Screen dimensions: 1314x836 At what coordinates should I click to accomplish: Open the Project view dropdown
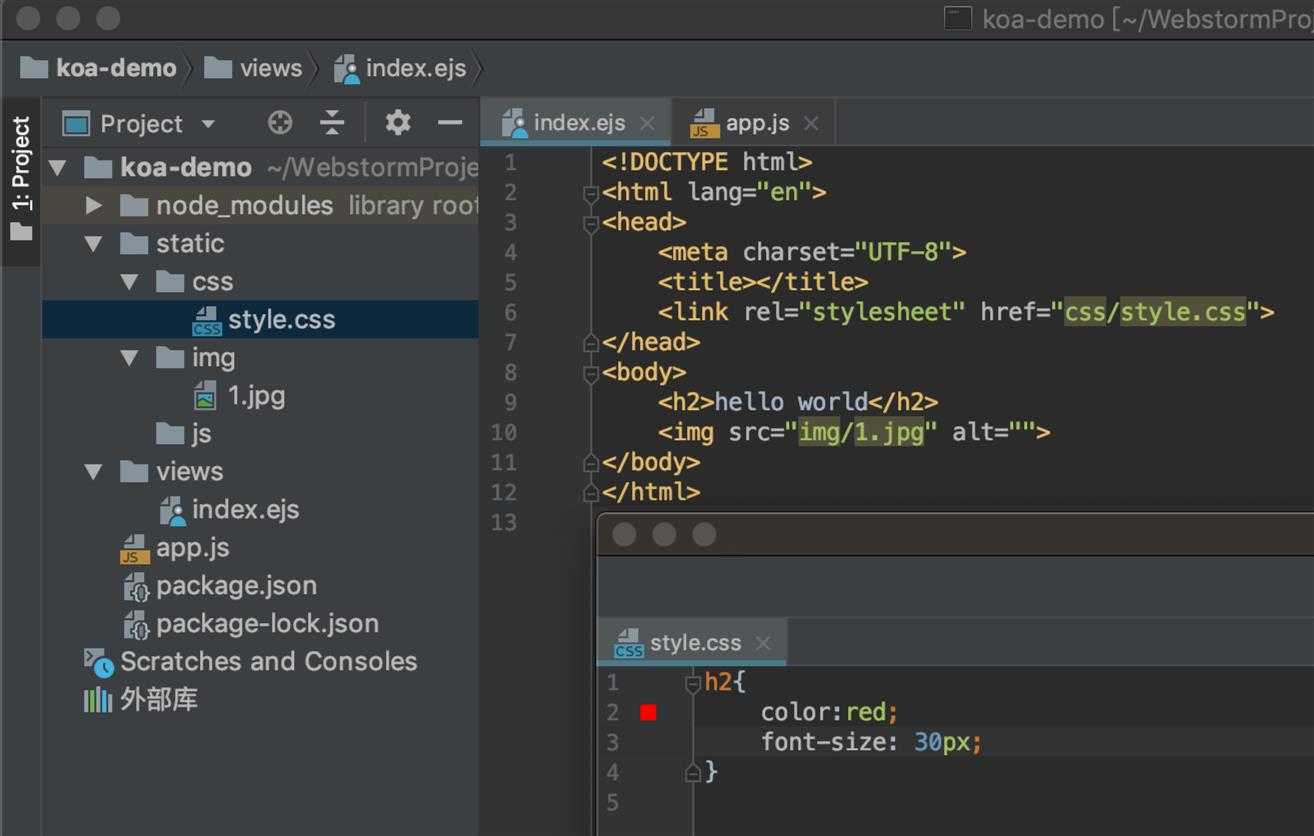[x=208, y=124]
